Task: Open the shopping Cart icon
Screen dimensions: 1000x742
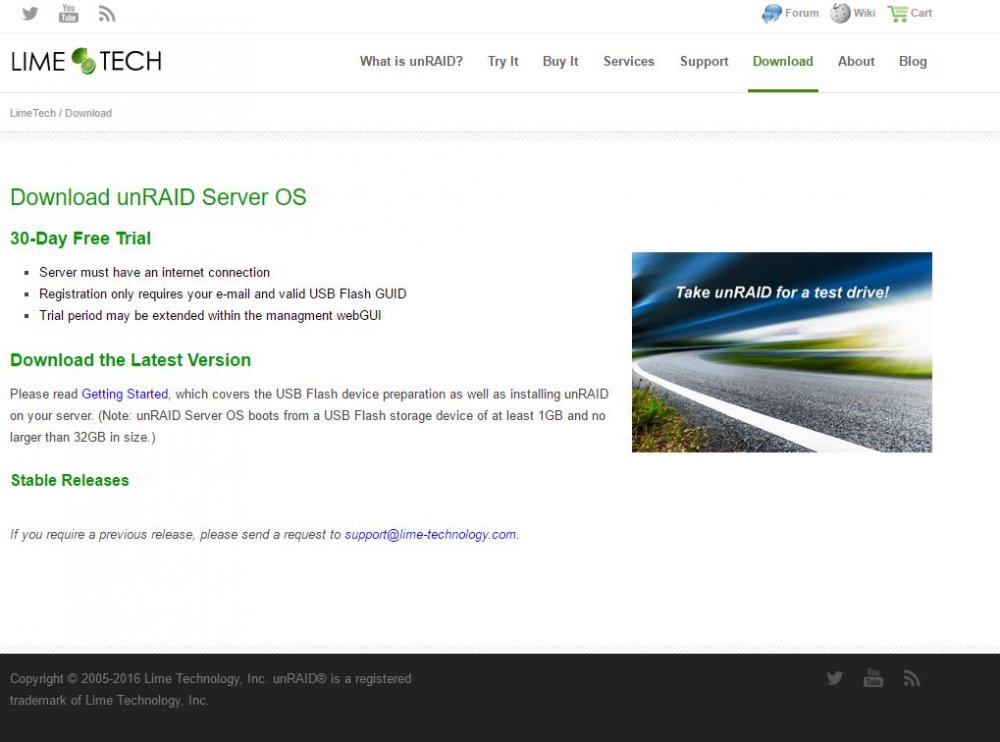Action: click(x=897, y=13)
